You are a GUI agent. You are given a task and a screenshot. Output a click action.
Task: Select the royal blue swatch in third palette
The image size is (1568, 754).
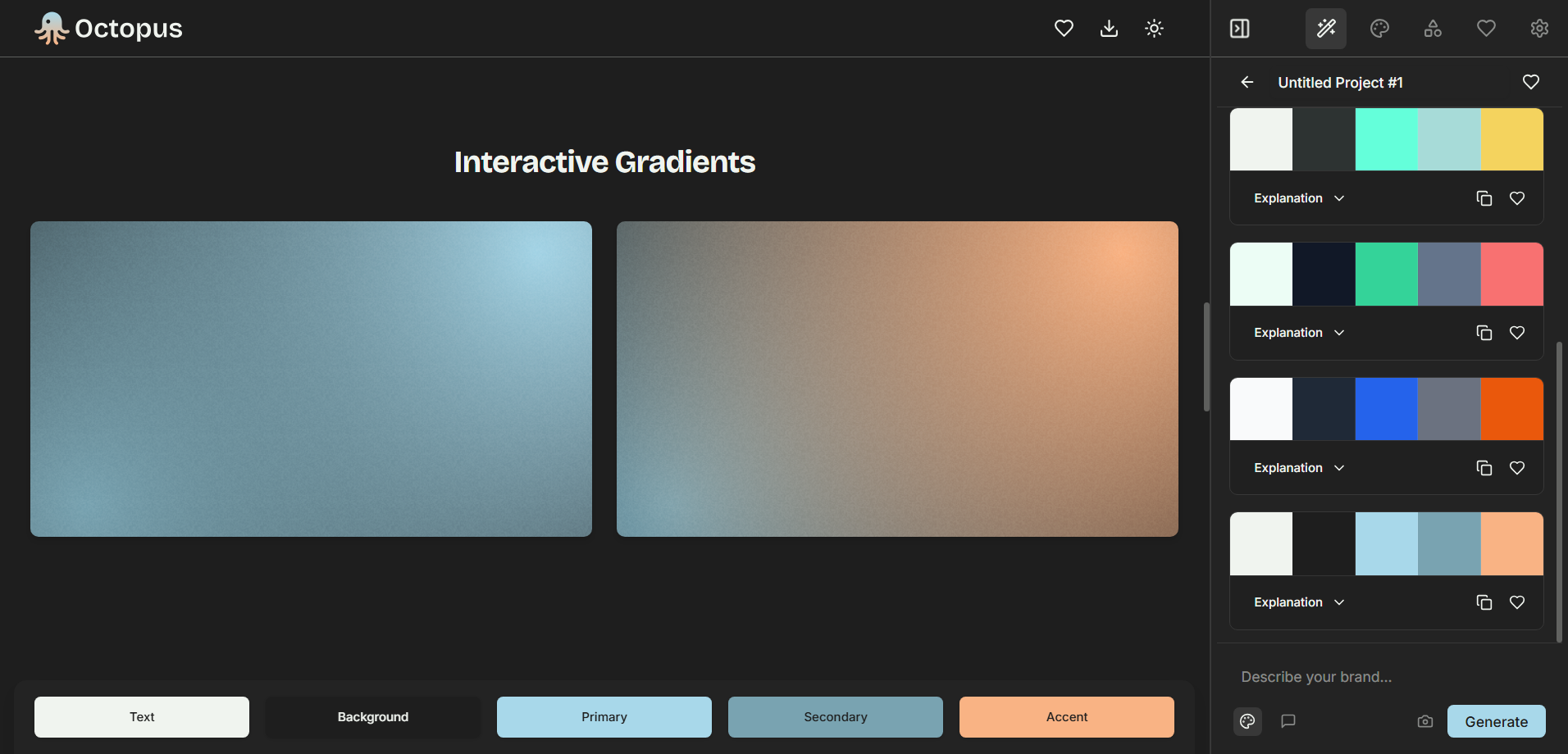pyautogui.click(x=1387, y=409)
